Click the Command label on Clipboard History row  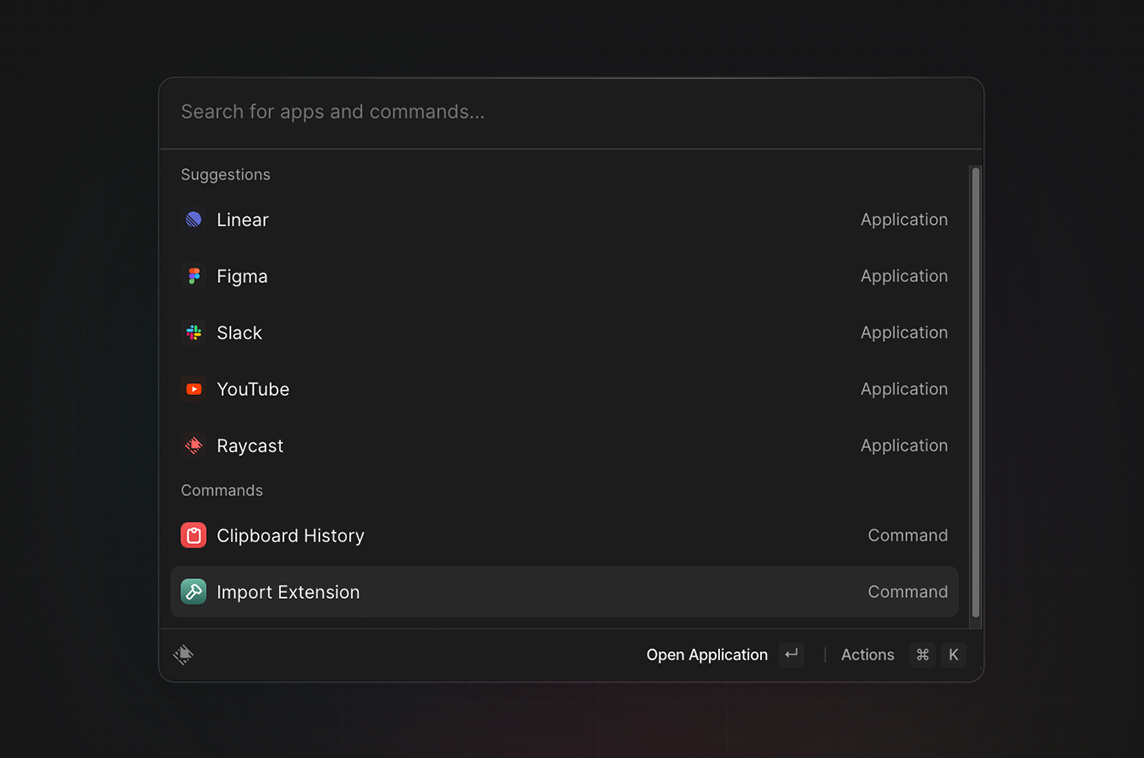tap(908, 535)
